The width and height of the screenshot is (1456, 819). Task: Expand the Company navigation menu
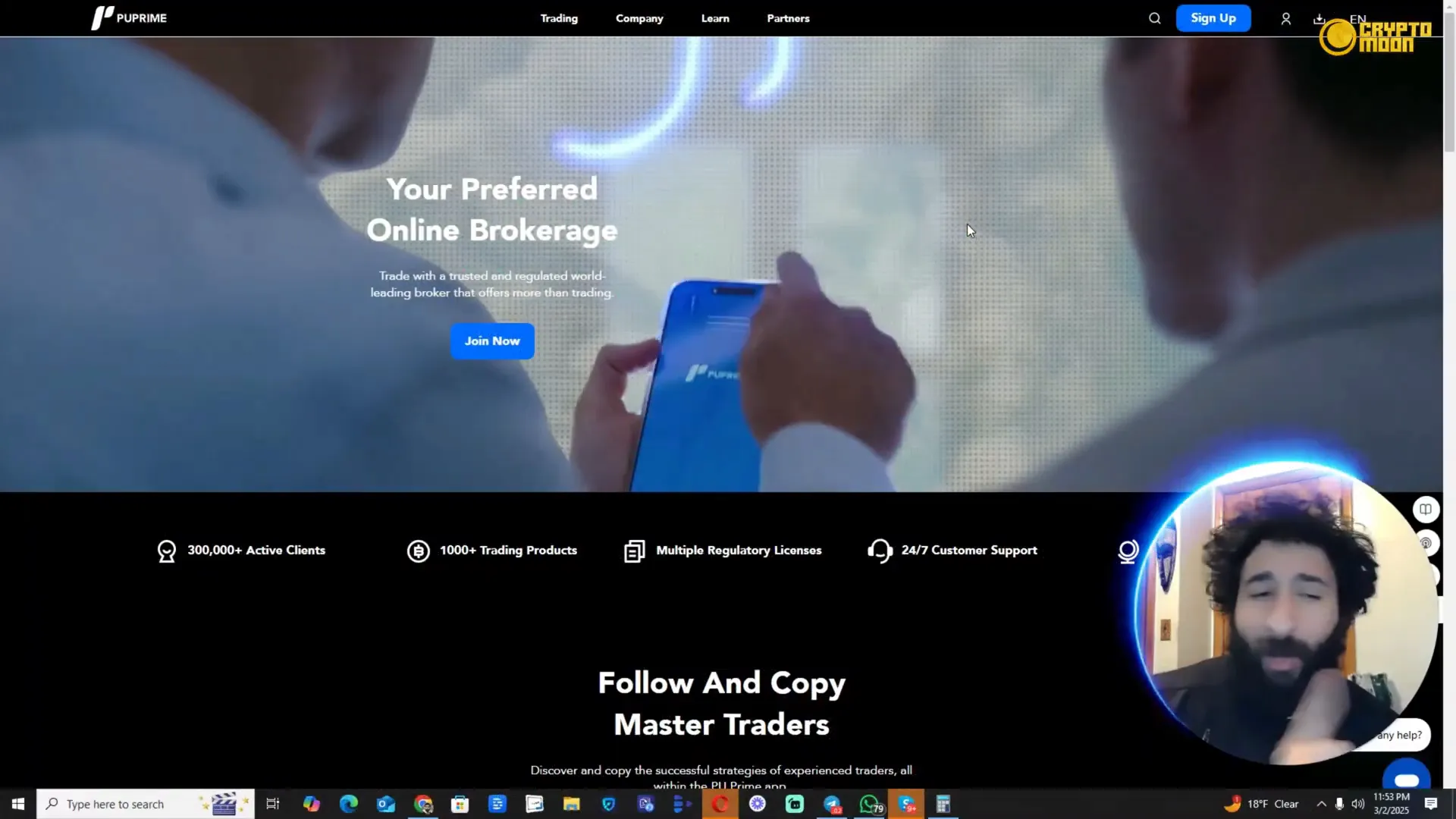point(639,18)
